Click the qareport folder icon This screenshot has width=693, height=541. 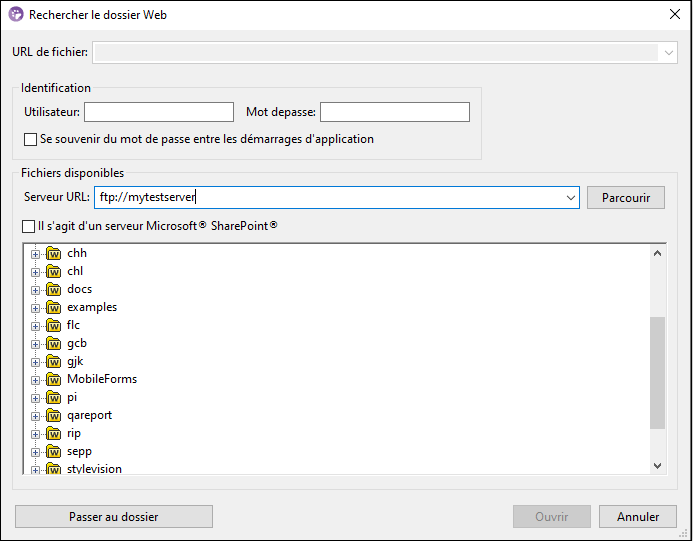point(54,416)
